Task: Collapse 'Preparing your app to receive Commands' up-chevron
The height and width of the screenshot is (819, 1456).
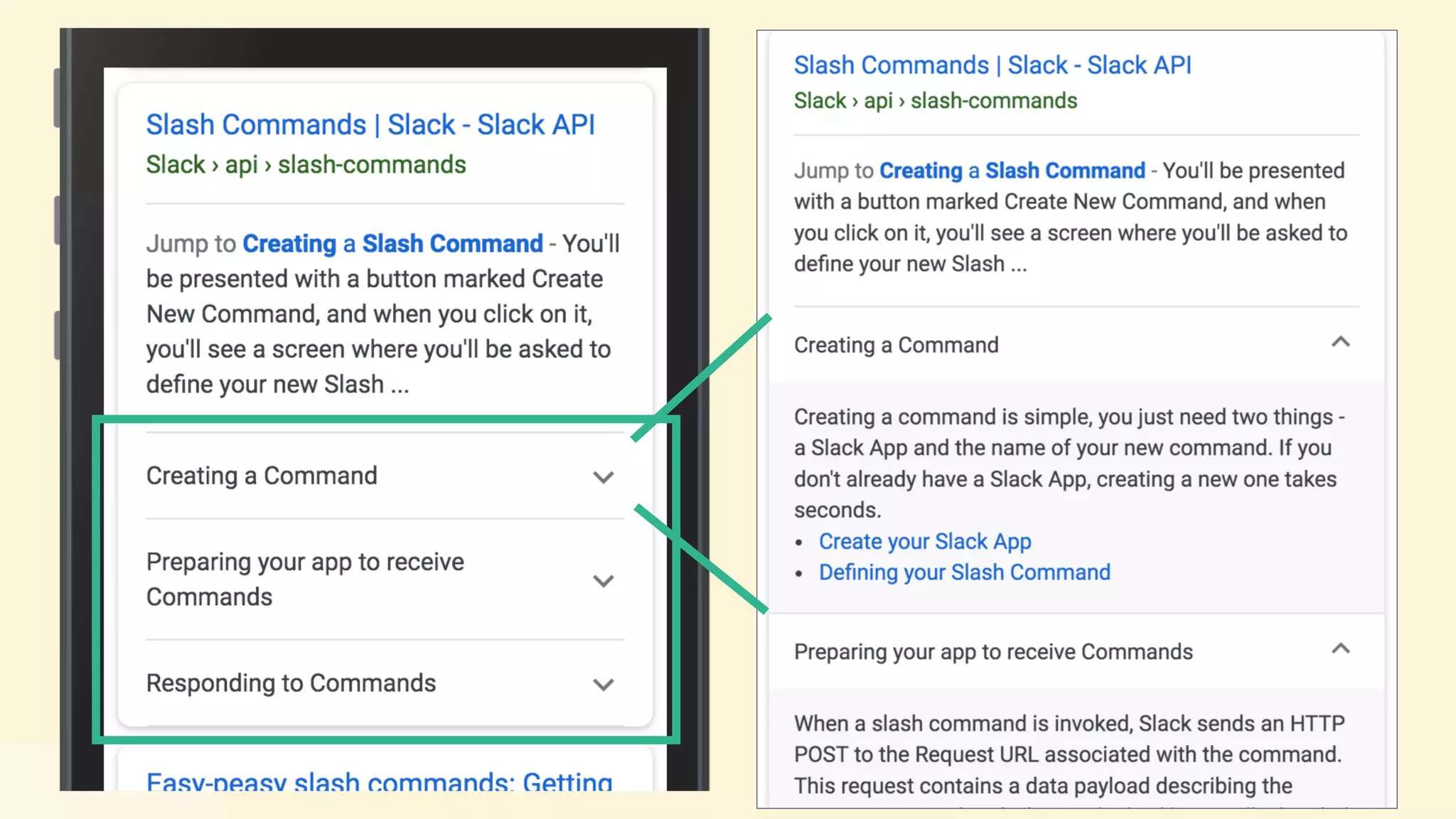Action: pyautogui.click(x=1340, y=649)
